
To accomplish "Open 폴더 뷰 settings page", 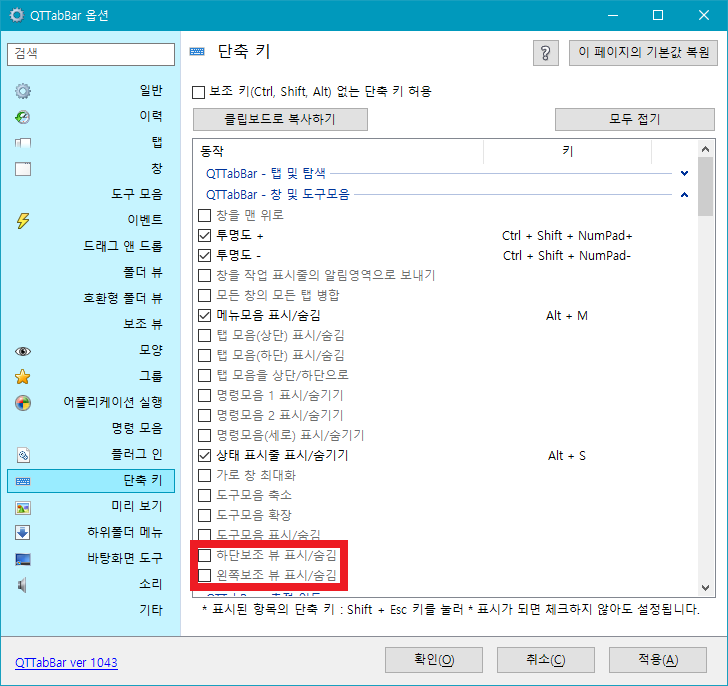I will (x=91, y=272).
